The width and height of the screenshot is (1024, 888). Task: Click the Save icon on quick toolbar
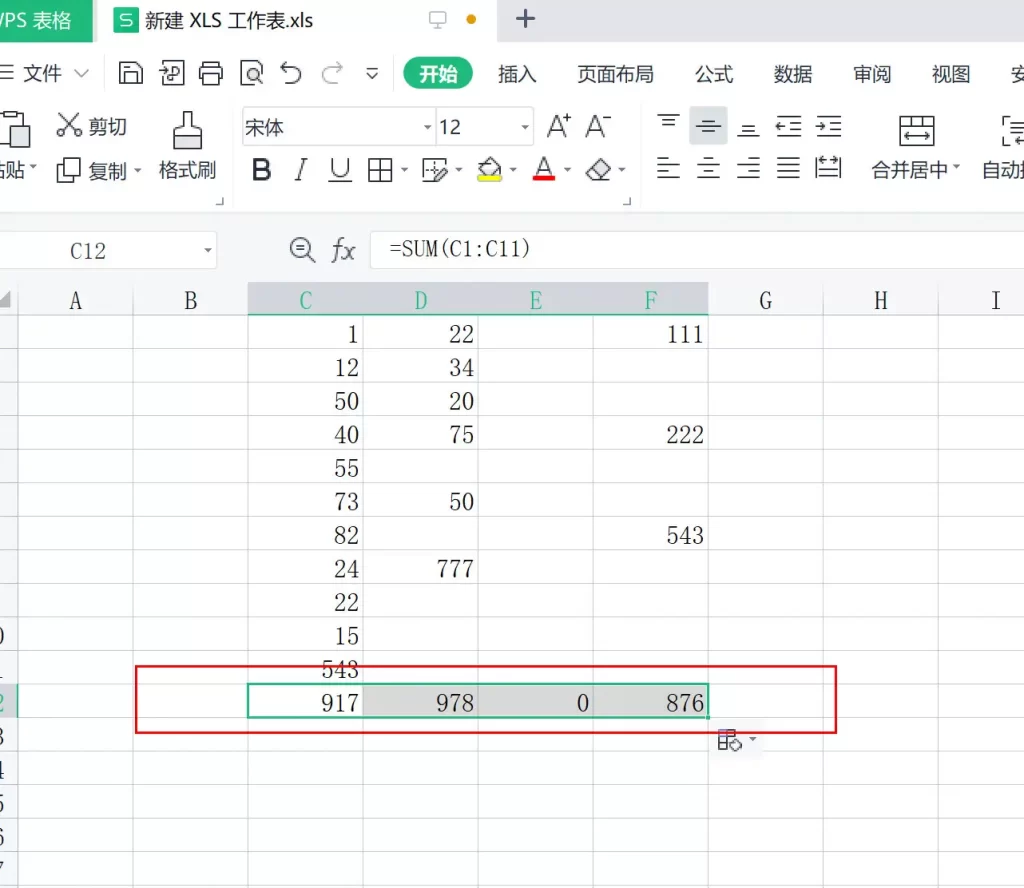[131, 73]
